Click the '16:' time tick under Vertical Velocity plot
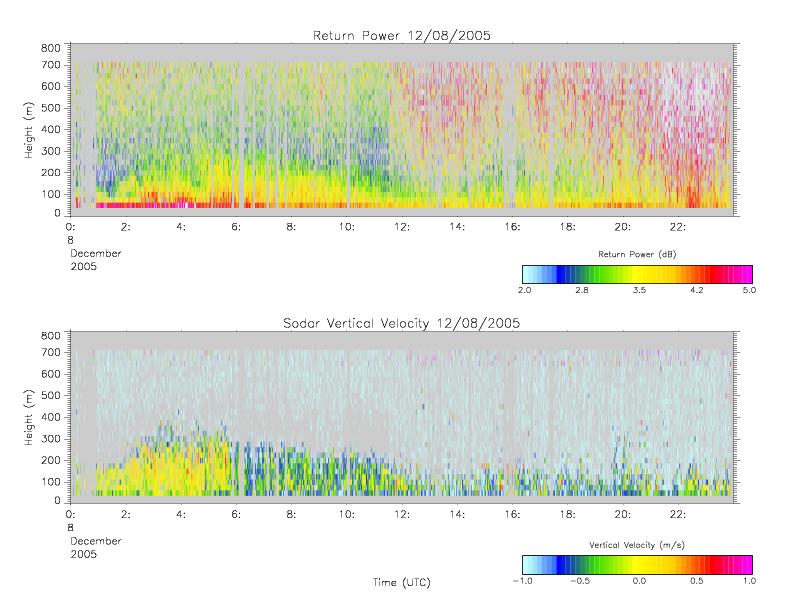The width and height of the screenshot is (791, 611). (513, 515)
